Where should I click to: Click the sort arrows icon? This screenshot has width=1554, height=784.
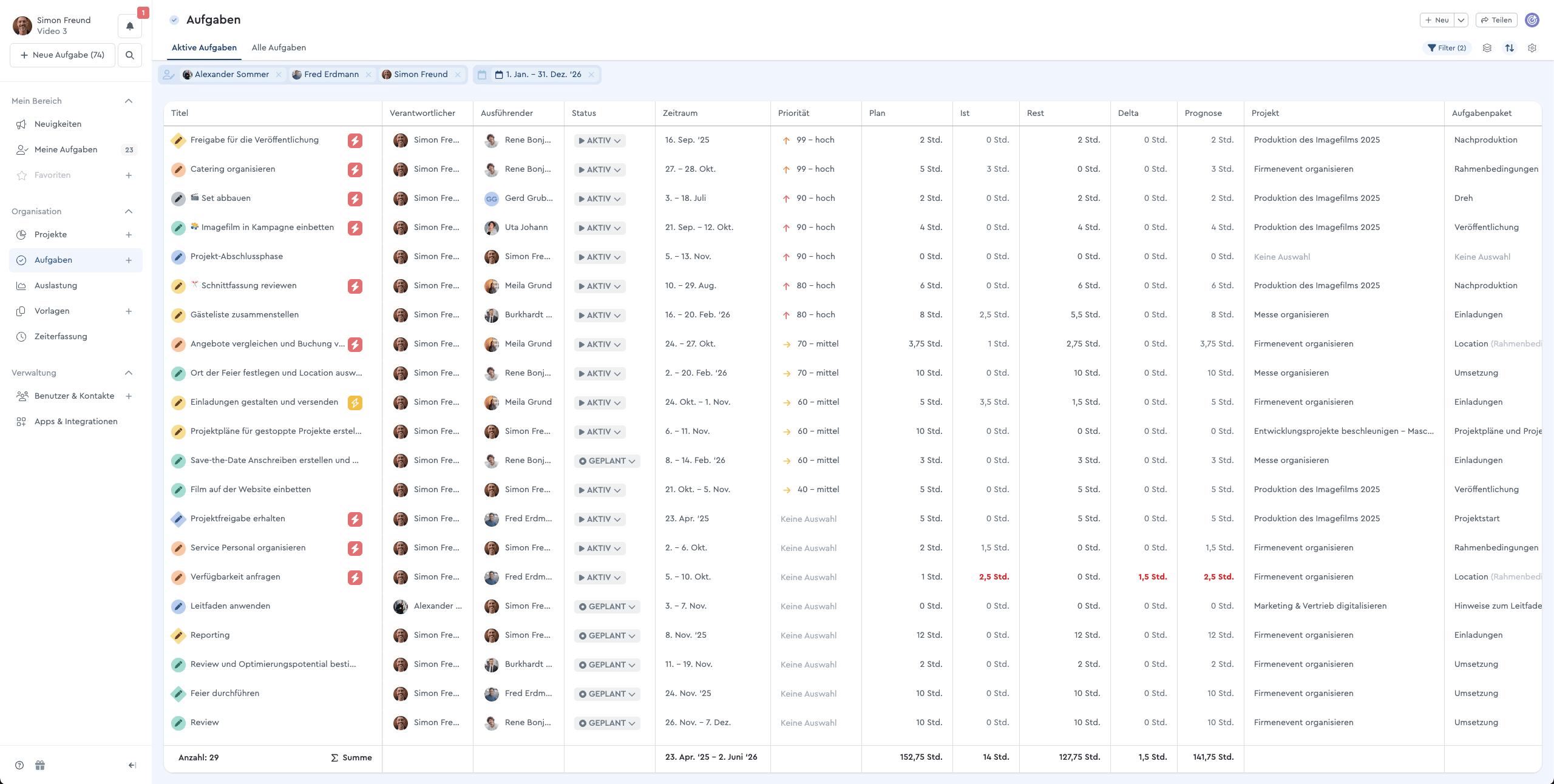click(1509, 48)
